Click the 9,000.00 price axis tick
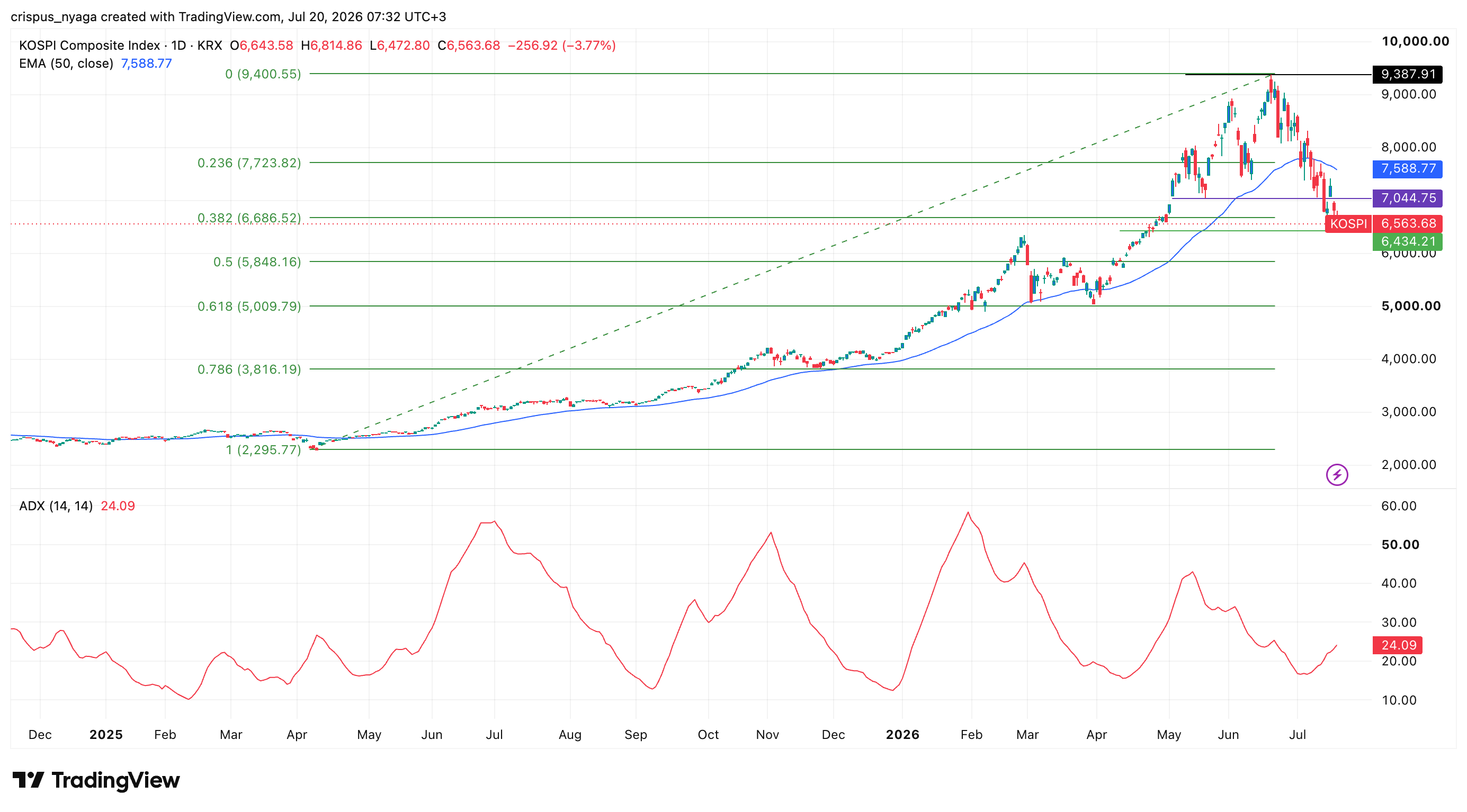This screenshot has height=812, width=1467. pyautogui.click(x=1408, y=94)
